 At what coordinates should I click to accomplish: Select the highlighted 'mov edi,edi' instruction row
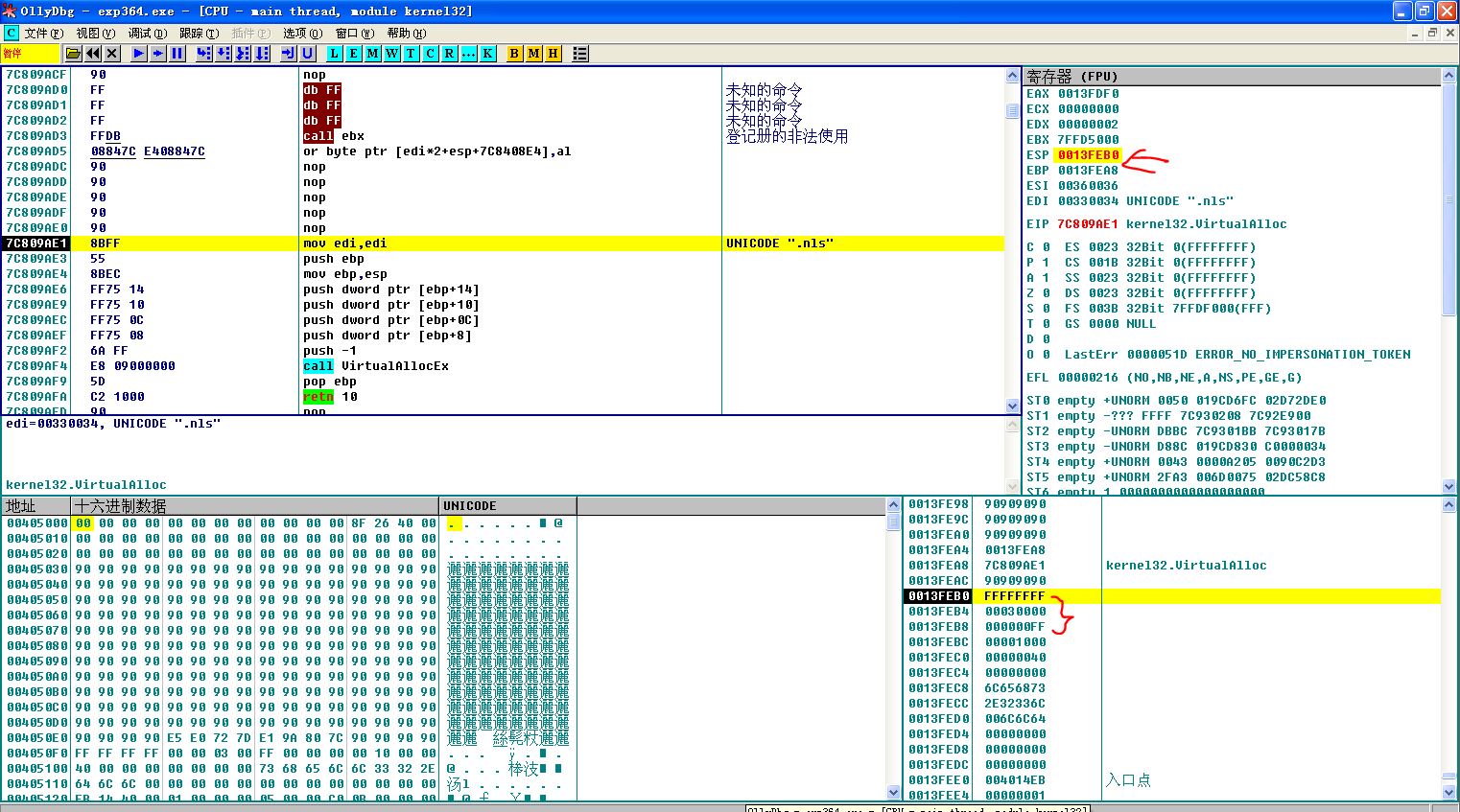point(504,244)
